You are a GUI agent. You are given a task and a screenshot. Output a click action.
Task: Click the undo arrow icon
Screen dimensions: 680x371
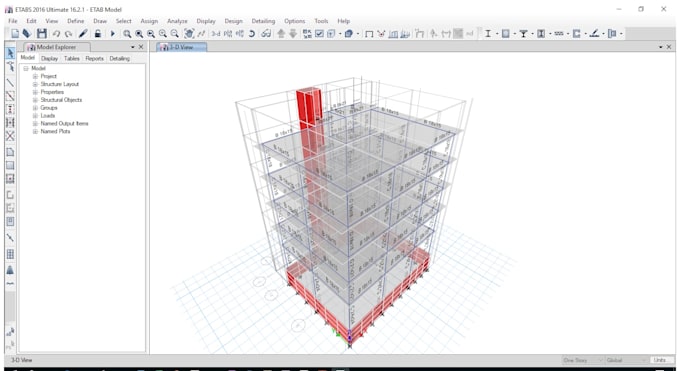tap(56, 33)
